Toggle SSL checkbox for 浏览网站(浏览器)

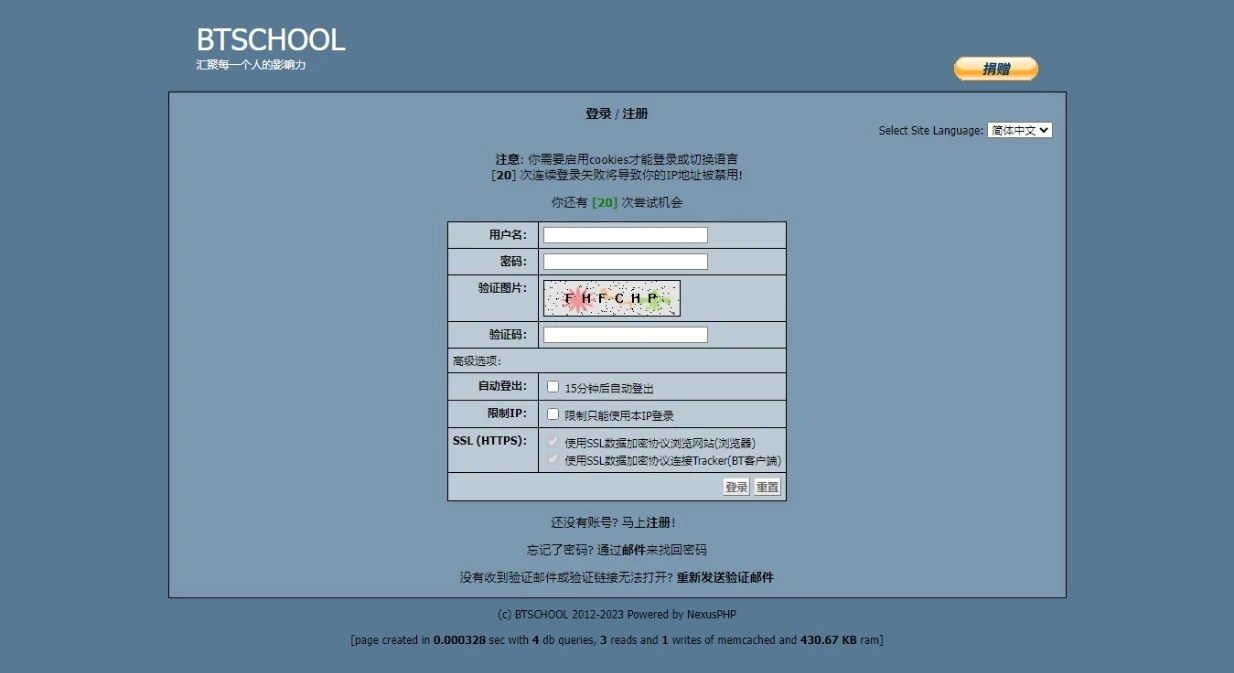pos(553,441)
